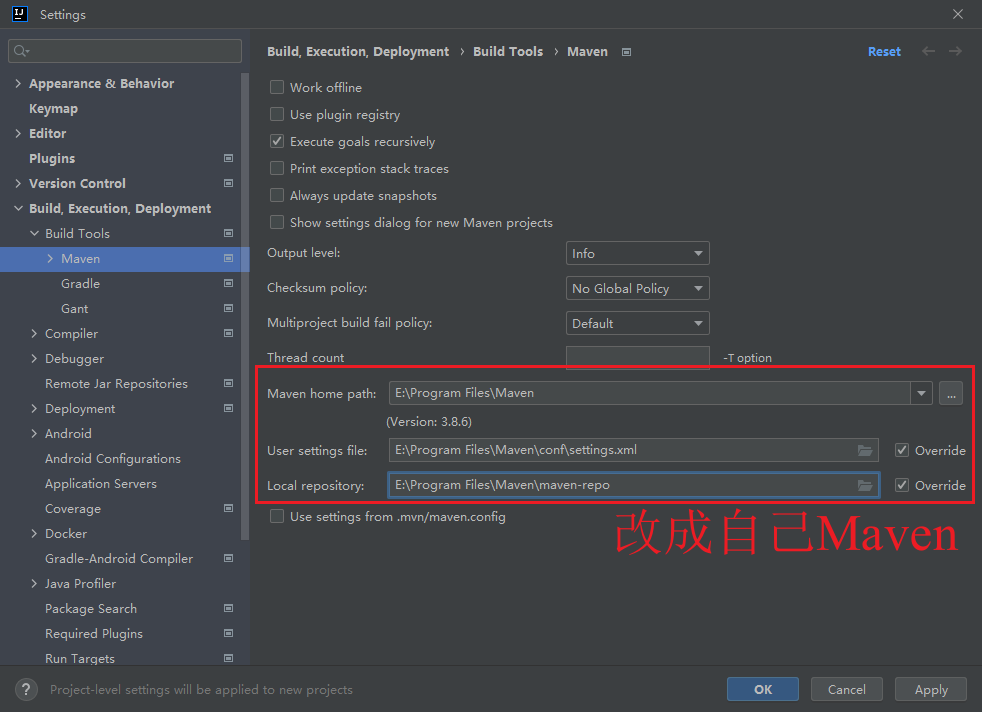The width and height of the screenshot is (982, 712).
Task: Collapse the Build, Execution, Deployment section
Action: point(18,208)
